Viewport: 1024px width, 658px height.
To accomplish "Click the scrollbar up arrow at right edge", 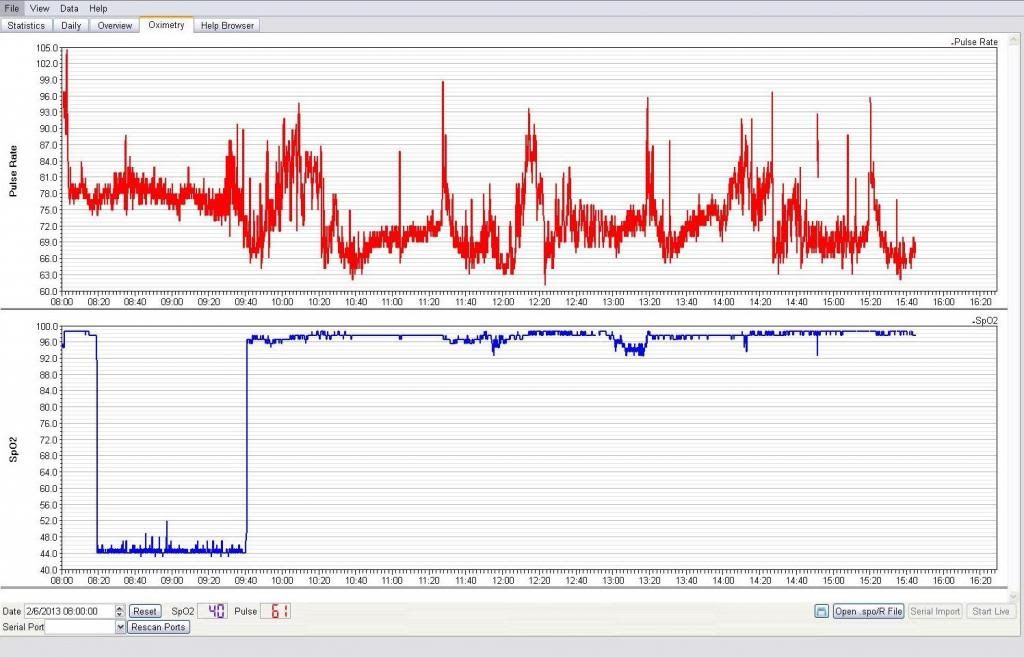I will pyautogui.click(x=1014, y=40).
